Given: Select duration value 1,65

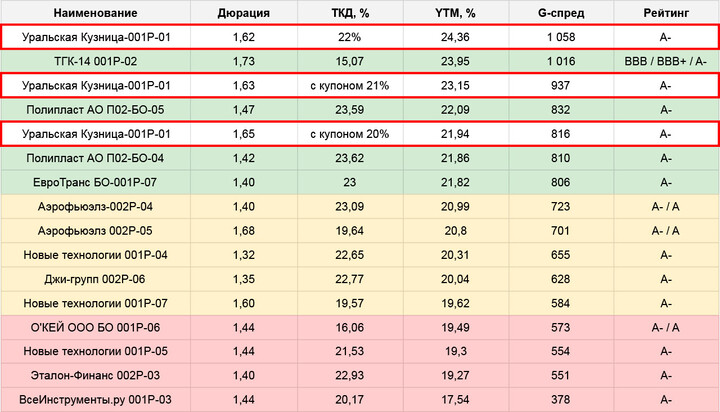Looking at the screenshot, I should point(243,134).
